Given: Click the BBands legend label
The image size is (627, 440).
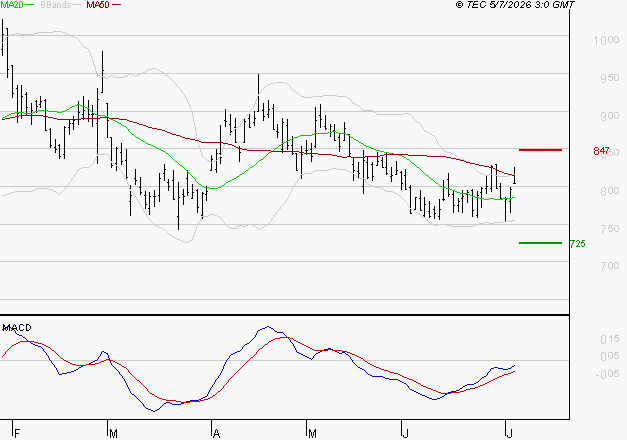Looking at the screenshot, I should click(55, 5).
